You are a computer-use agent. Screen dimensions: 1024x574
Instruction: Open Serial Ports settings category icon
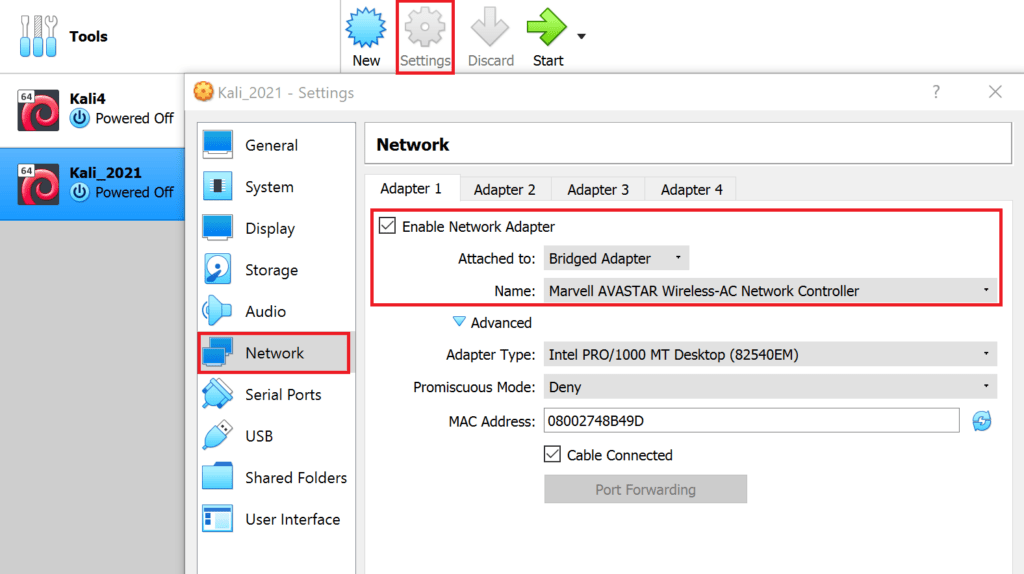pyautogui.click(x=217, y=394)
